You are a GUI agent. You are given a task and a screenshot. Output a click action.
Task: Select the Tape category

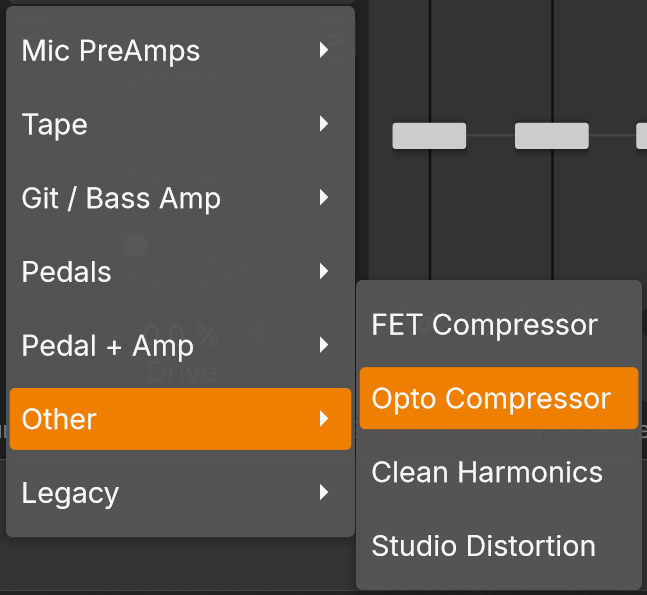(x=55, y=125)
